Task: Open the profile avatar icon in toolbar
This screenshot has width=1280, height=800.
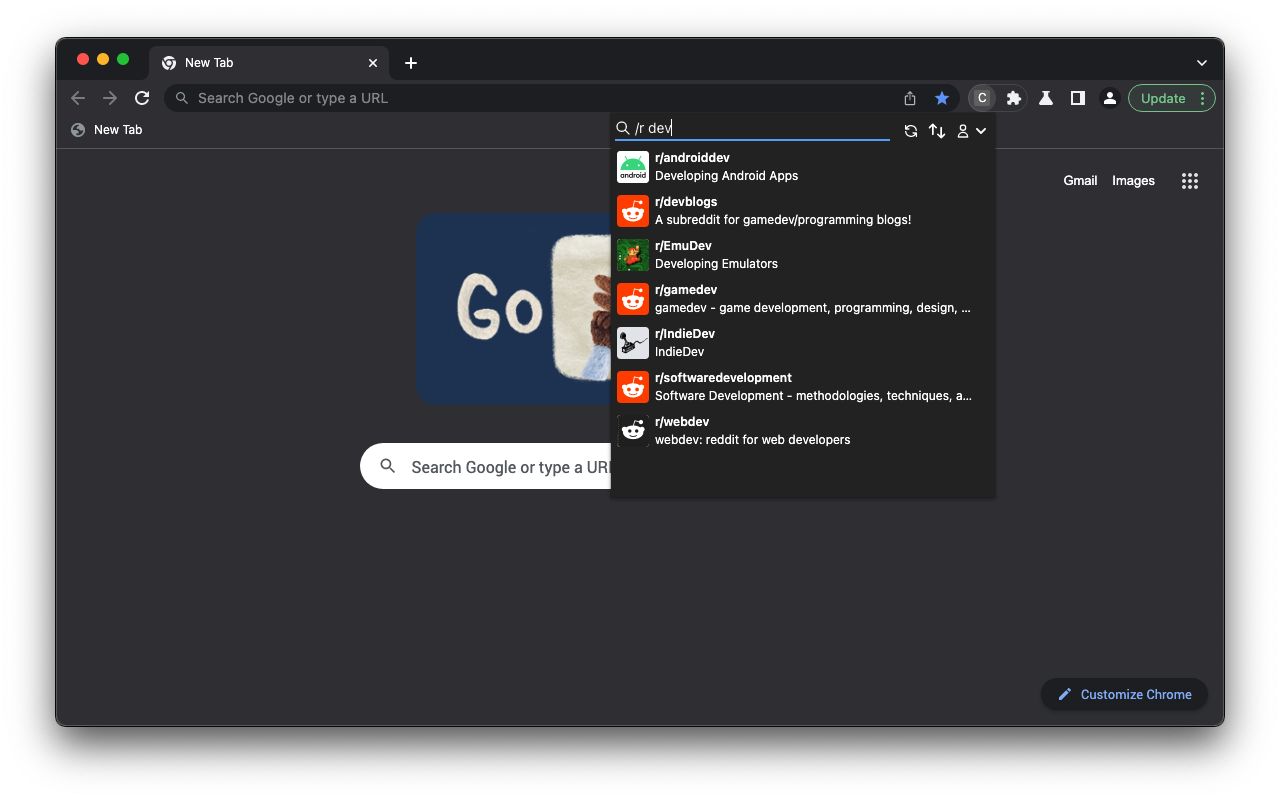Action: 1110,98
